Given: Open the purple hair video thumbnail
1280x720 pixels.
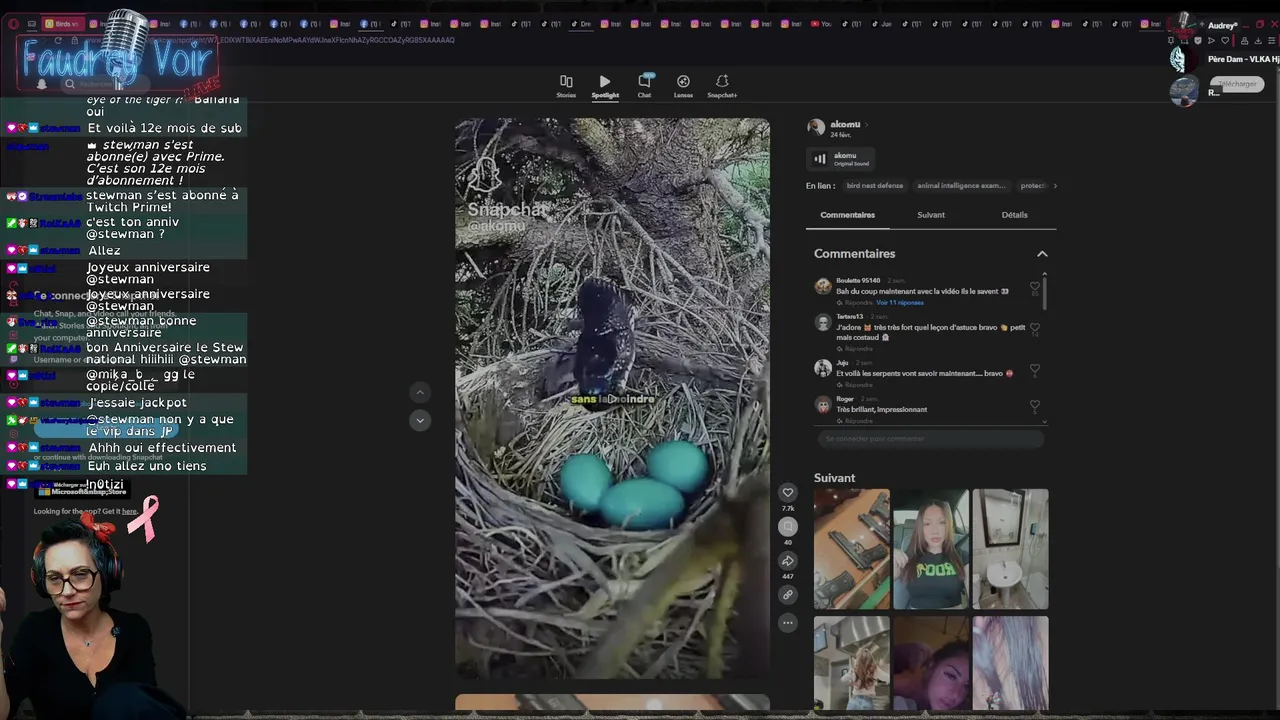Looking at the screenshot, I should 1011,664.
